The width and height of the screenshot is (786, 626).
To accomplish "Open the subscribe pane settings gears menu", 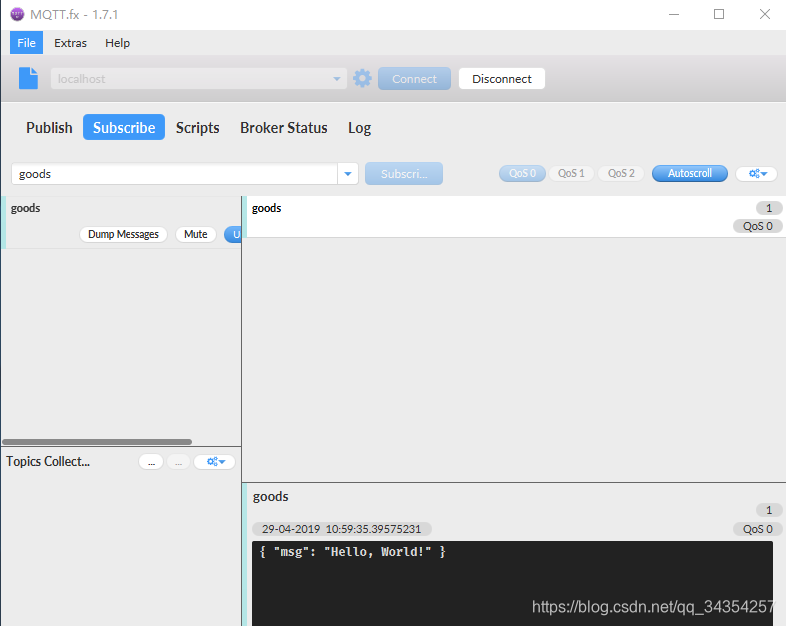I will pyautogui.click(x=757, y=173).
